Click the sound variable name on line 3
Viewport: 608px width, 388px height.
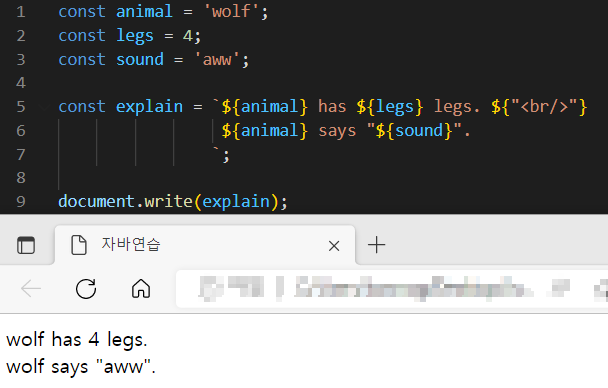click(x=140, y=60)
